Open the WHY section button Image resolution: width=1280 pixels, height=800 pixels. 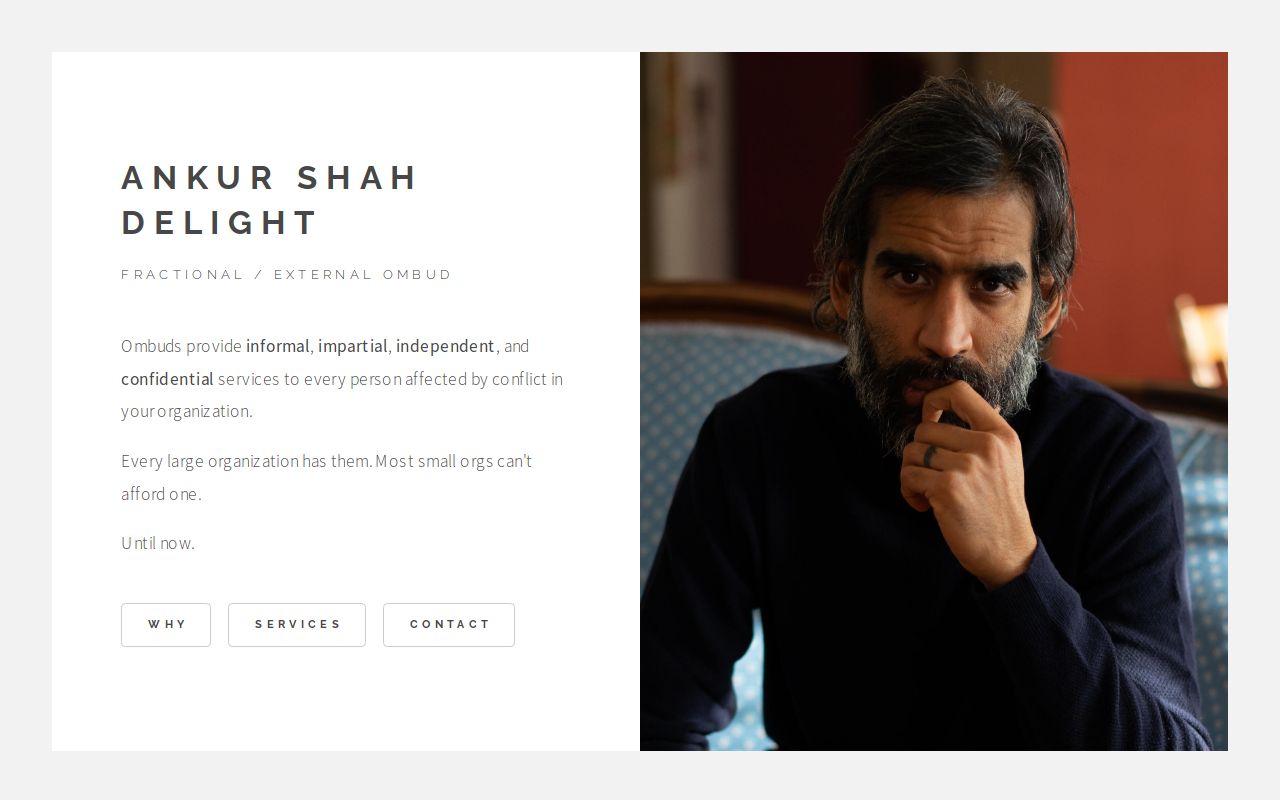point(166,625)
